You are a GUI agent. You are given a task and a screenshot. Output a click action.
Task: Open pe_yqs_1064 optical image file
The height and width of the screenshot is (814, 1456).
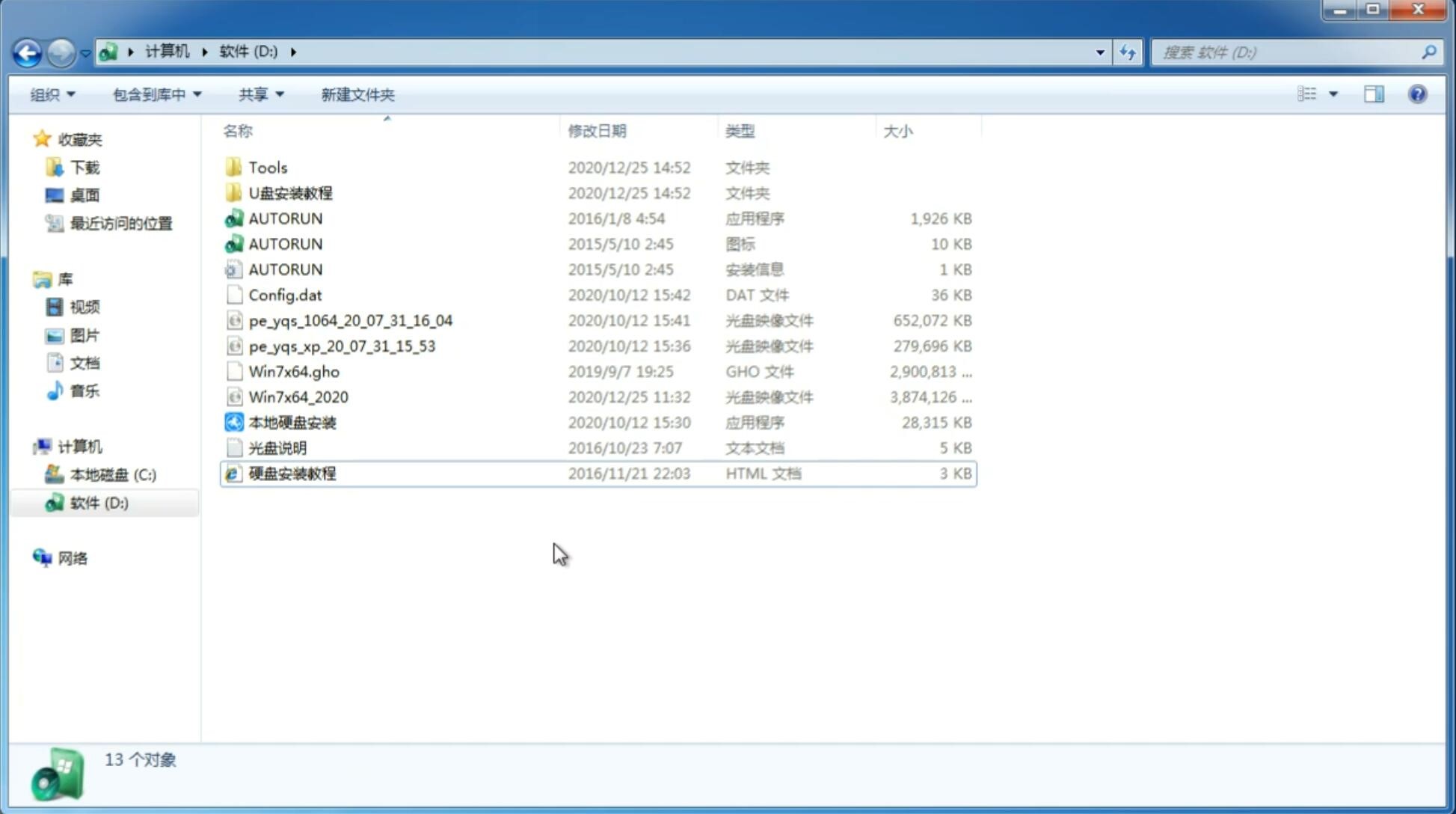pos(350,320)
